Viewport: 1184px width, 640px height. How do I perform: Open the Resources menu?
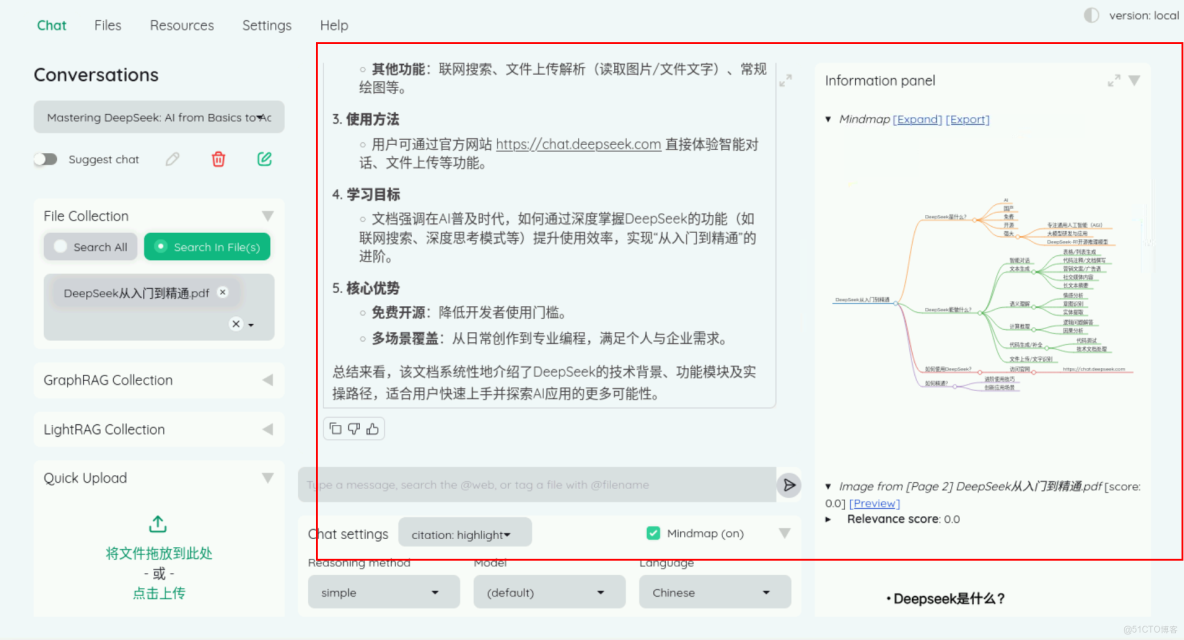(x=181, y=25)
